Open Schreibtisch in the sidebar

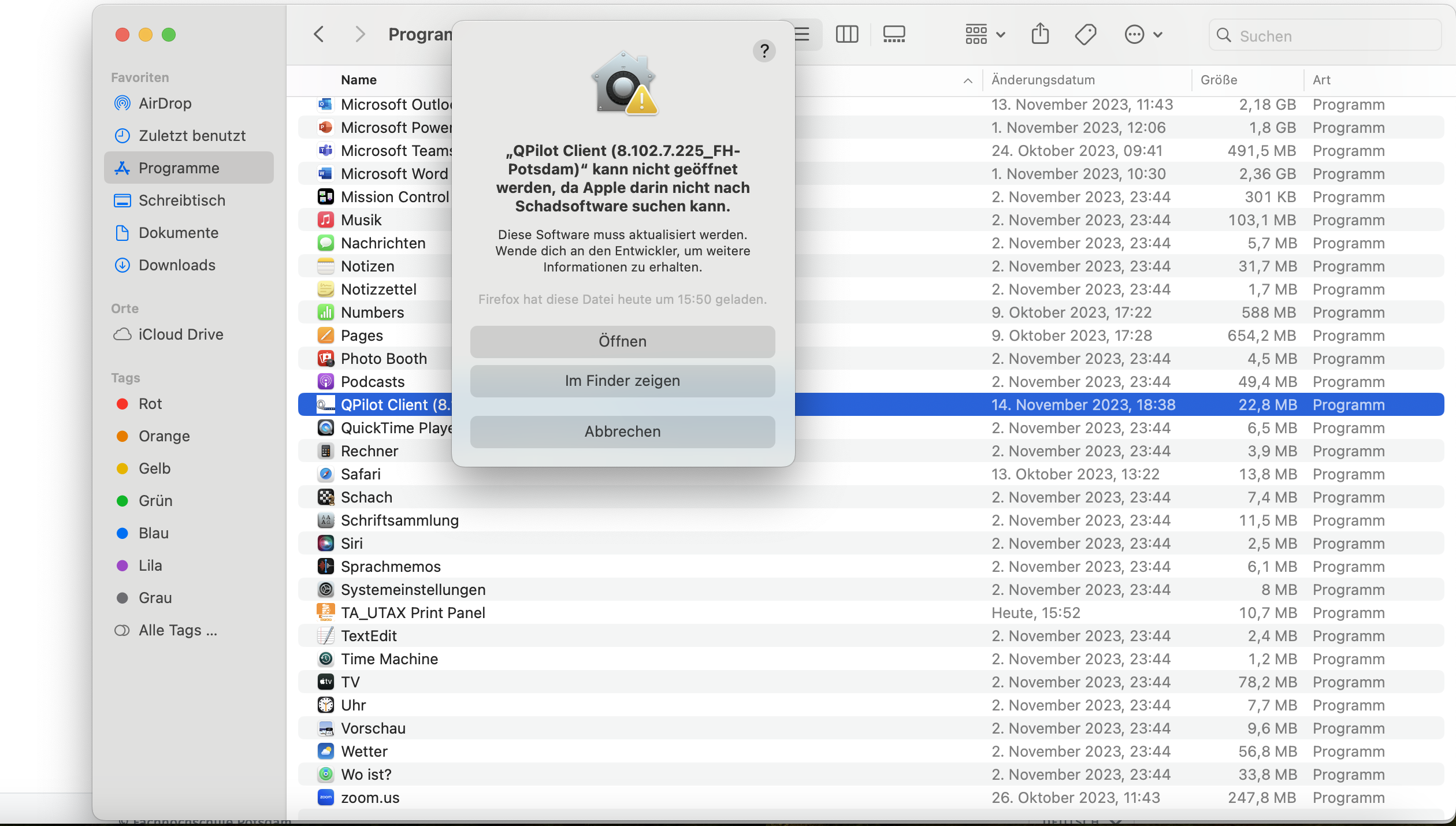pos(188,200)
